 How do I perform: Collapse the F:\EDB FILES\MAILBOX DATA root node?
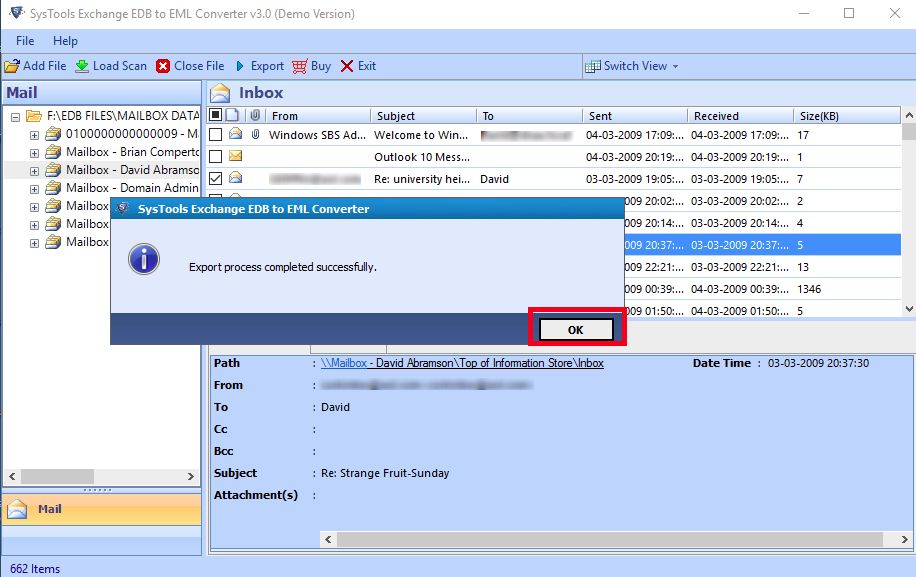coord(16,117)
